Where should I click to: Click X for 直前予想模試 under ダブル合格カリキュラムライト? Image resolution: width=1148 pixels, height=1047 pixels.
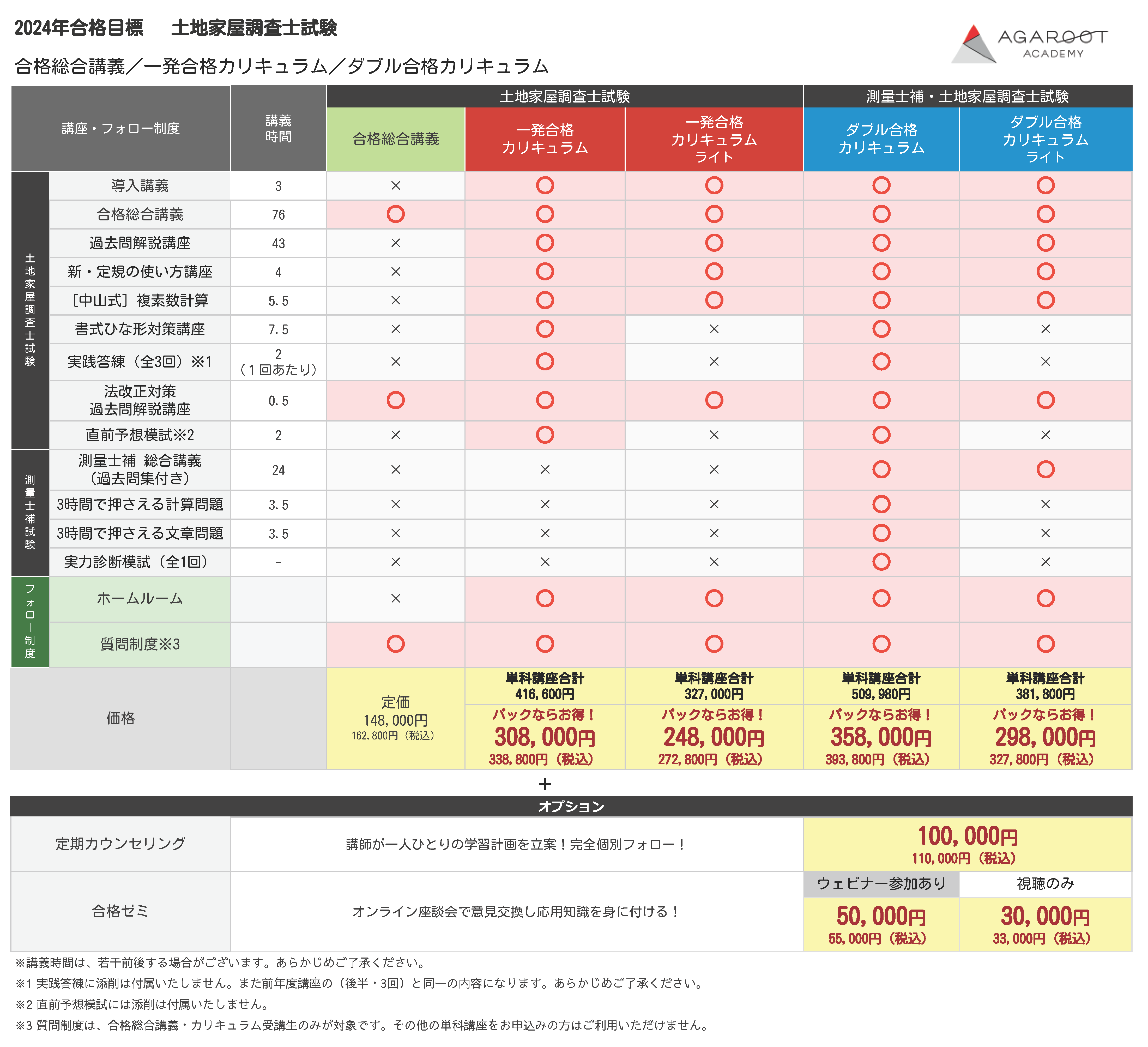(x=1045, y=435)
